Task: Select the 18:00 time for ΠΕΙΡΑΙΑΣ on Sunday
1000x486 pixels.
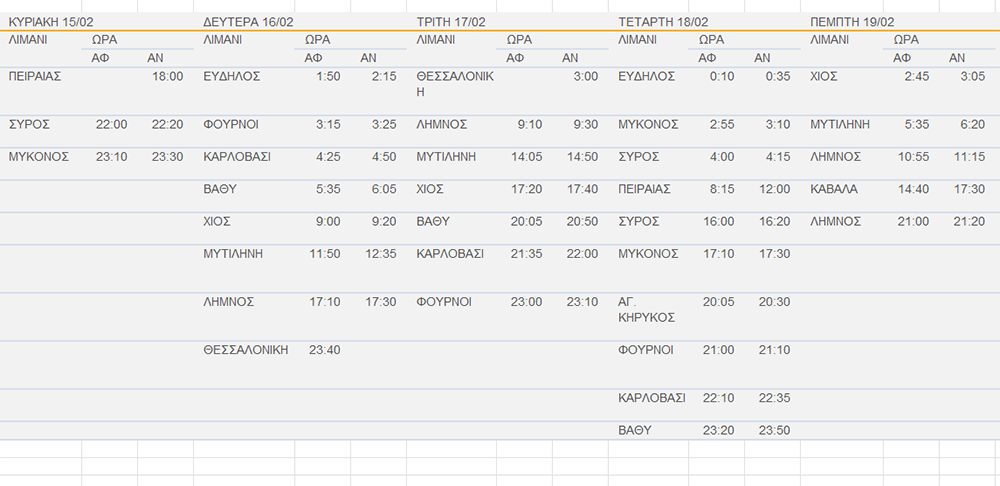Action: pos(167,77)
